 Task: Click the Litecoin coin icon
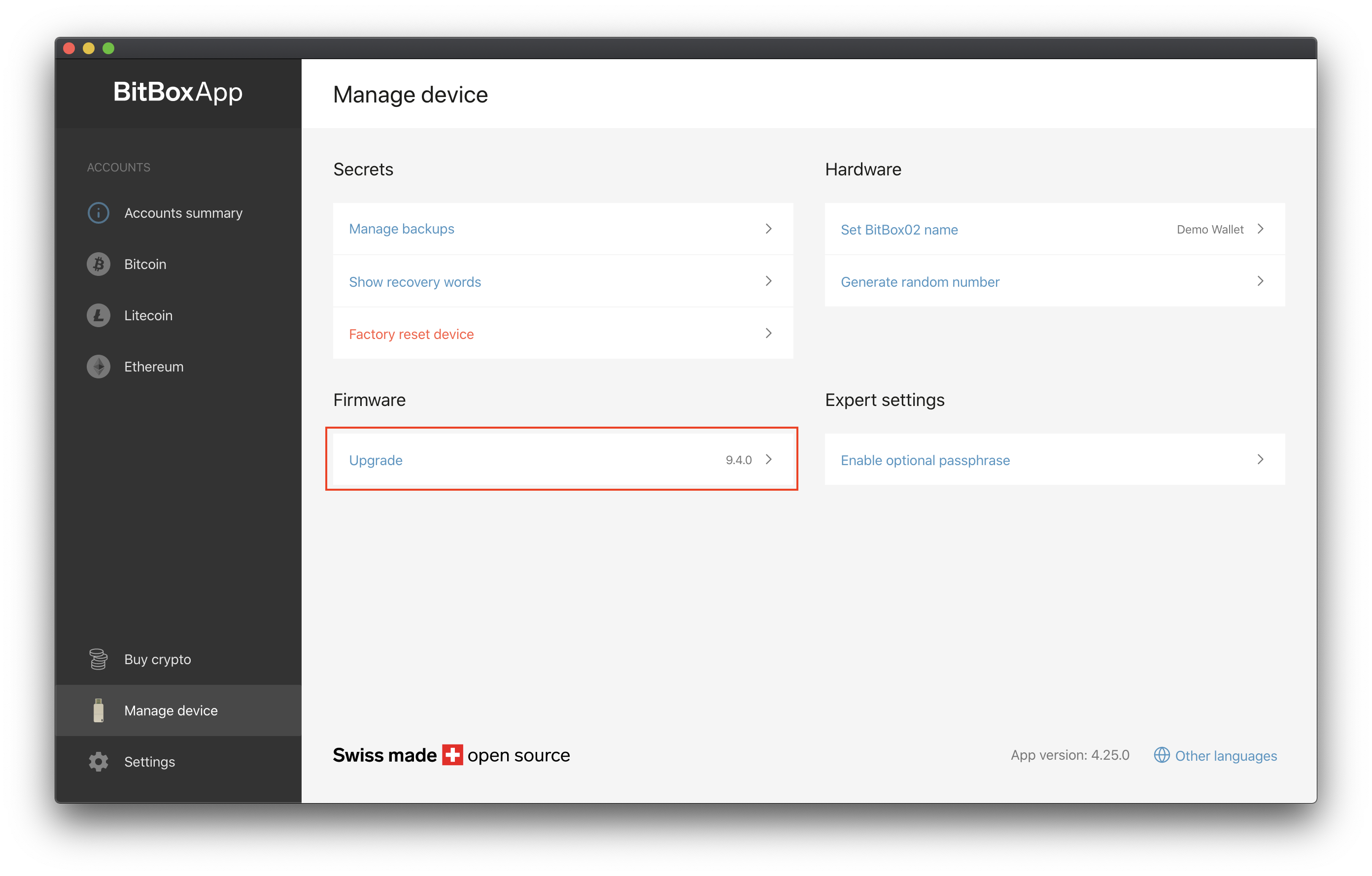click(x=99, y=315)
